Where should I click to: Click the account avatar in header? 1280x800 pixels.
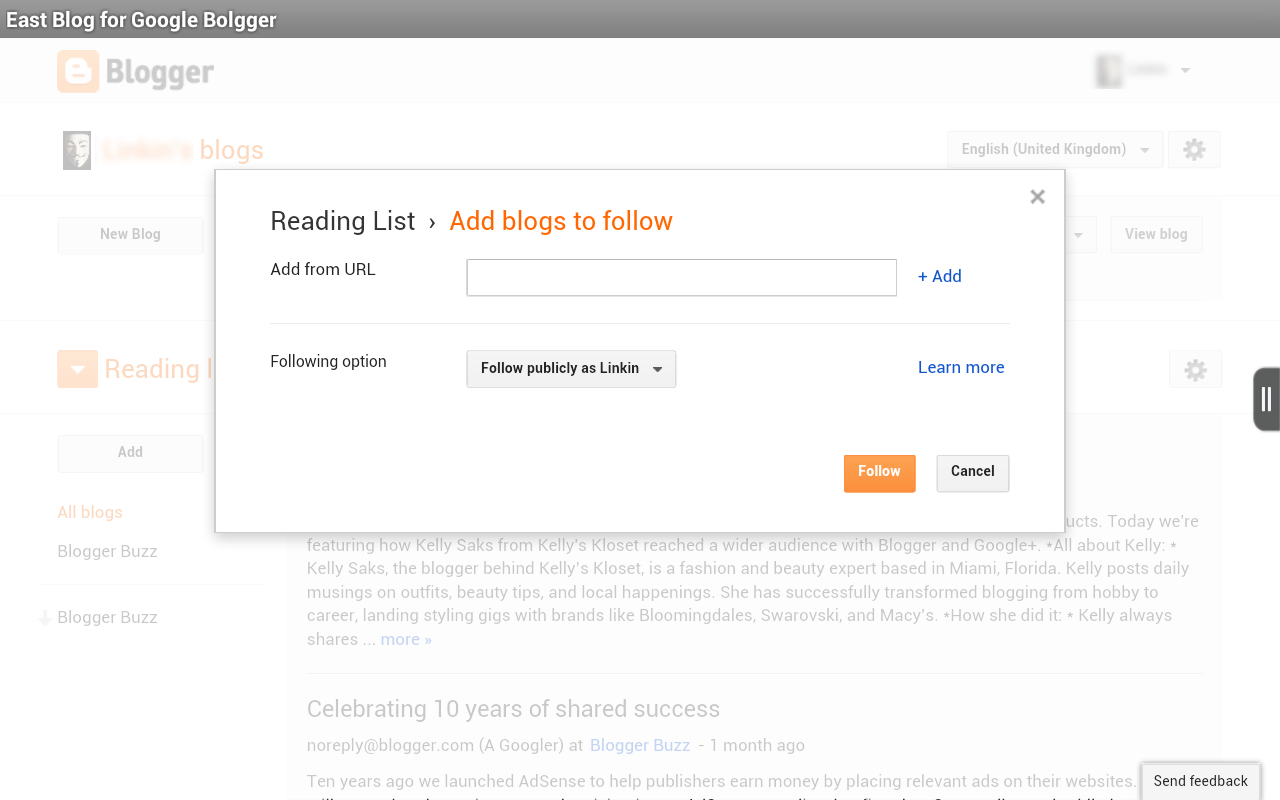click(1109, 71)
